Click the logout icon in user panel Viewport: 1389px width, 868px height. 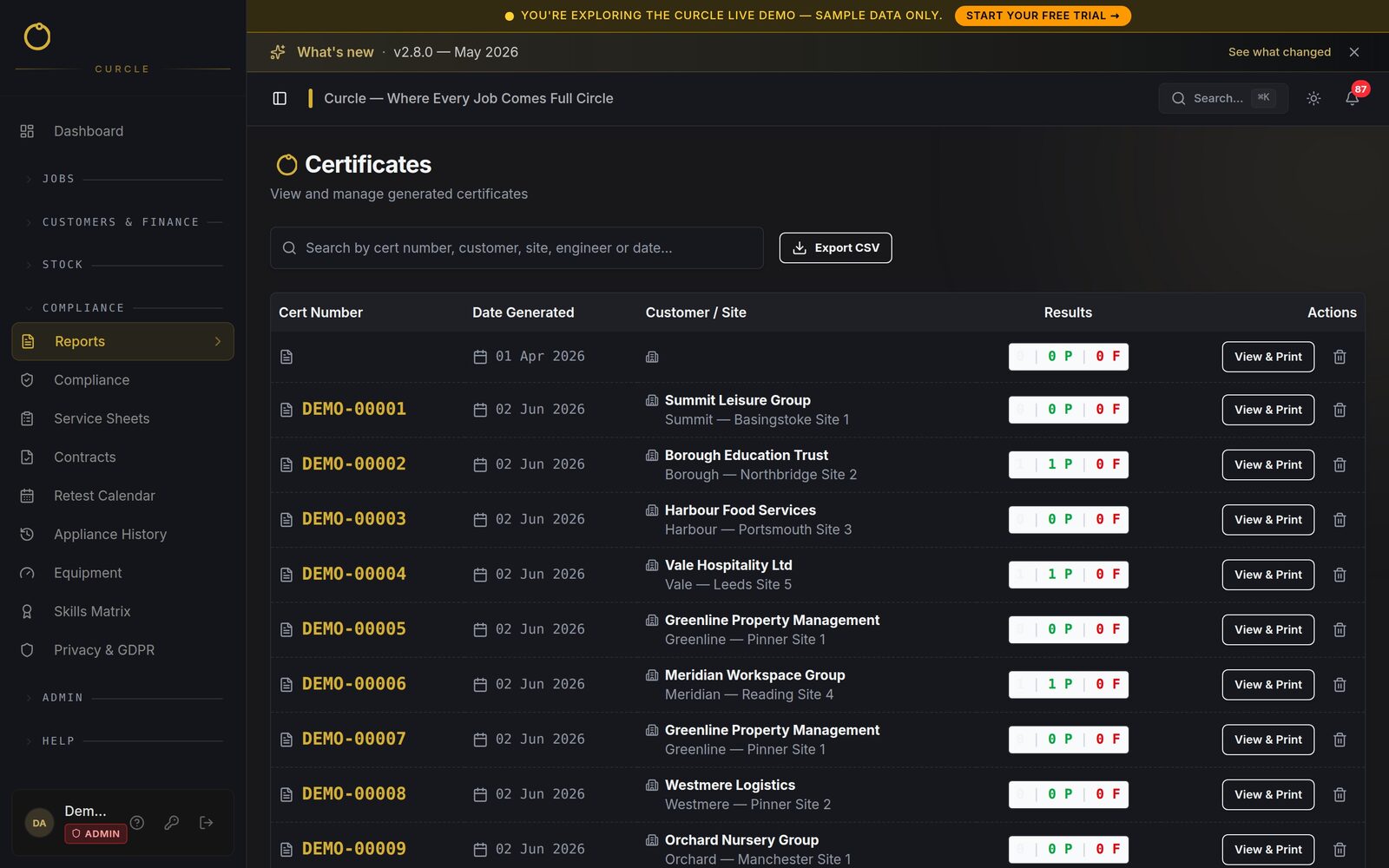pos(207,823)
